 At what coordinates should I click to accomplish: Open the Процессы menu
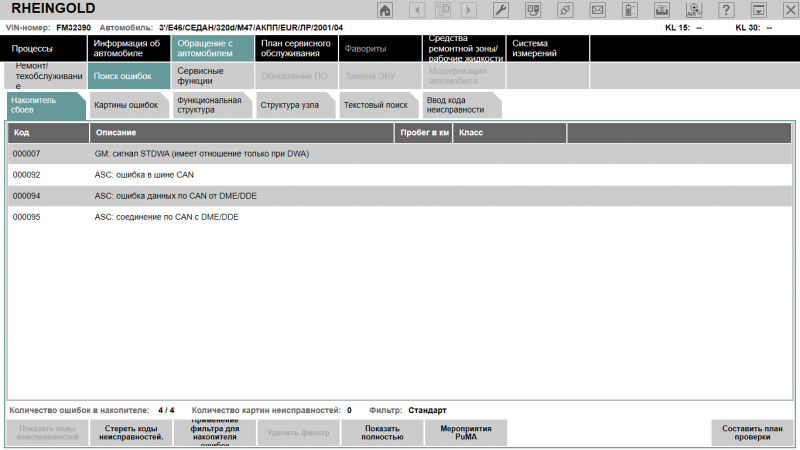pyautogui.click(x=43, y=48)
